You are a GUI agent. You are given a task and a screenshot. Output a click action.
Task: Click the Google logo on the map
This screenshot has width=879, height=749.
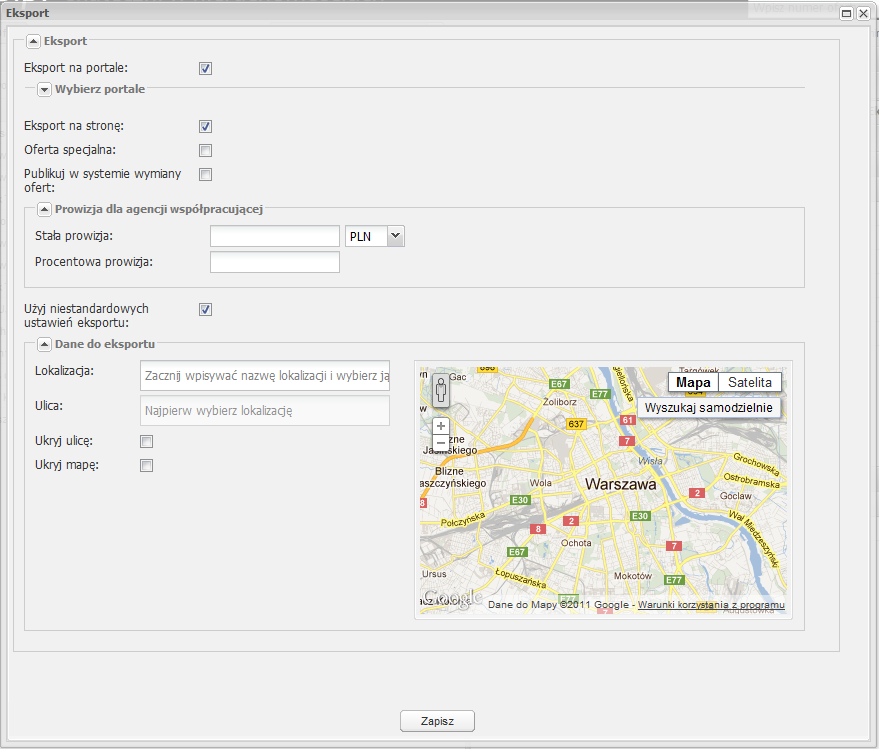pyautogui.click(x=452, y=599)
